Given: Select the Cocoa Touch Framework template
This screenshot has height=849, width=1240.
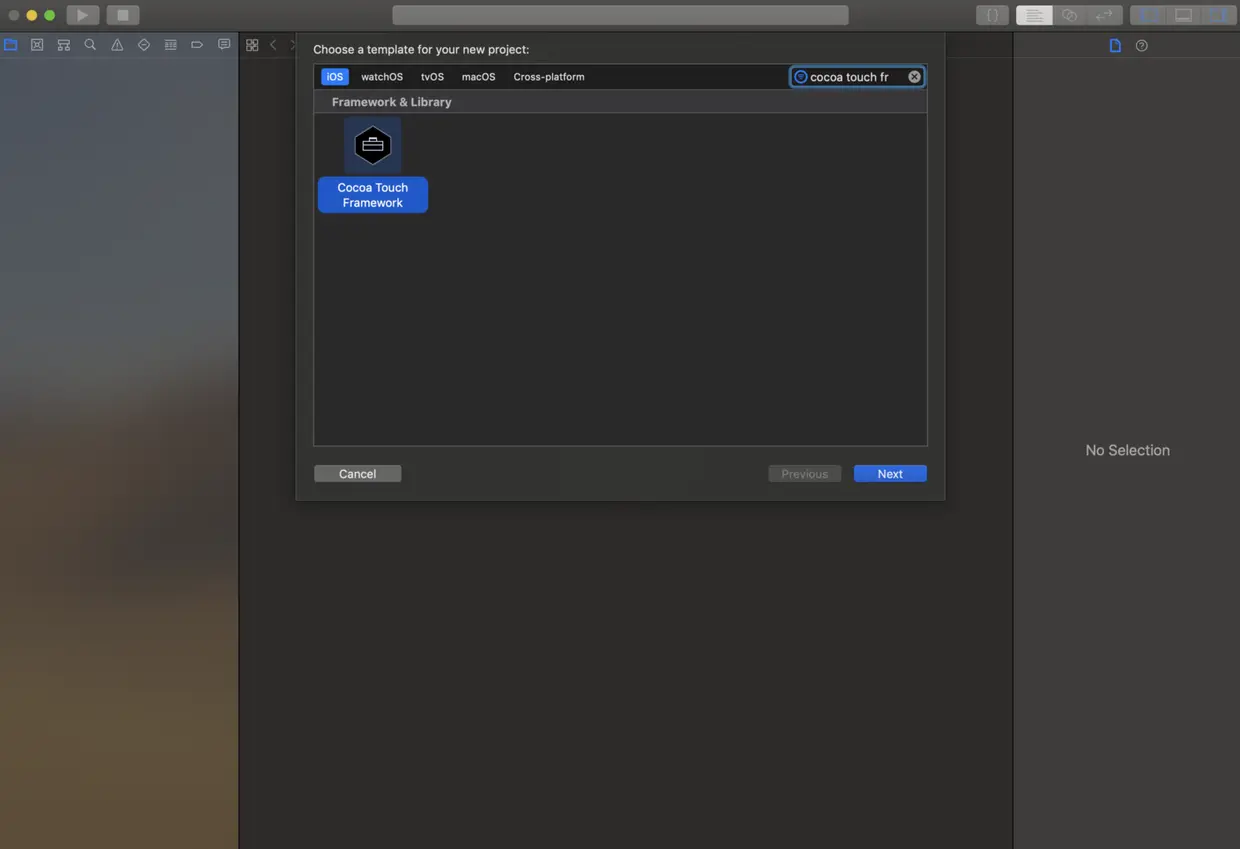Looking at the screenshot, I should 372,145.
